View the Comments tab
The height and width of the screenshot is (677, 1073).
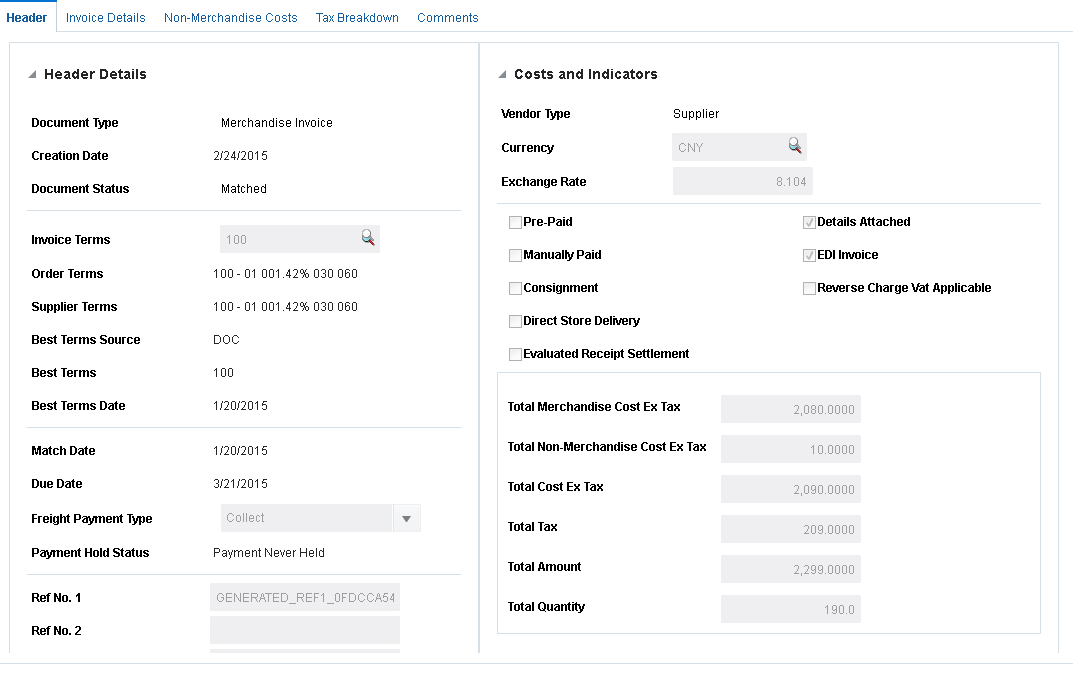[447, 17]
